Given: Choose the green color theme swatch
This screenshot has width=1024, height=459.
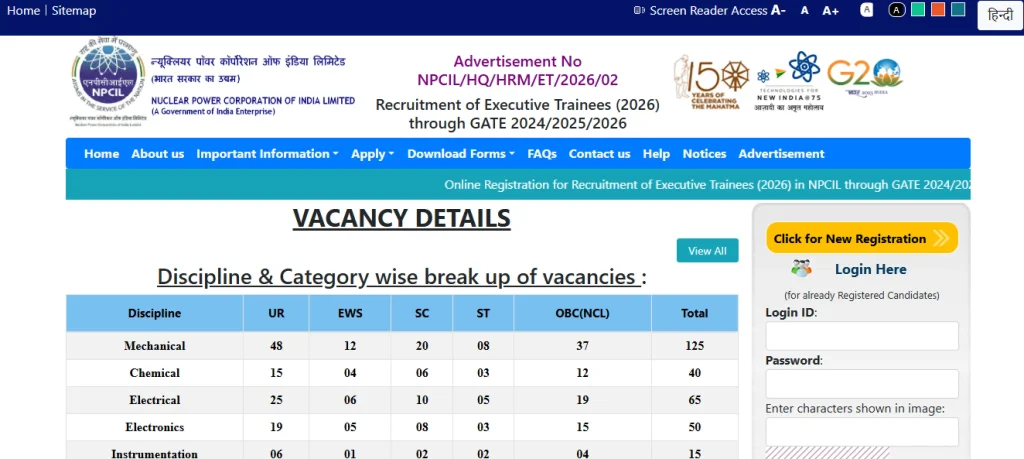Looking at the screenshot, I should click(918, 9).
